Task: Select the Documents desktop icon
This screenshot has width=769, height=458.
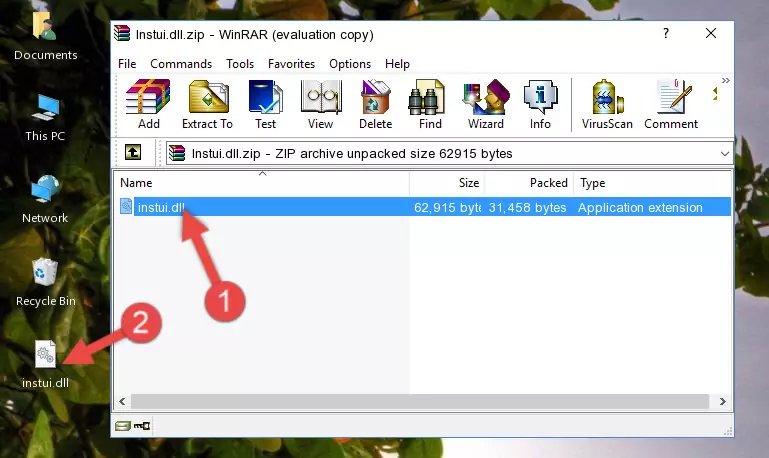Action: coord(45,37)
